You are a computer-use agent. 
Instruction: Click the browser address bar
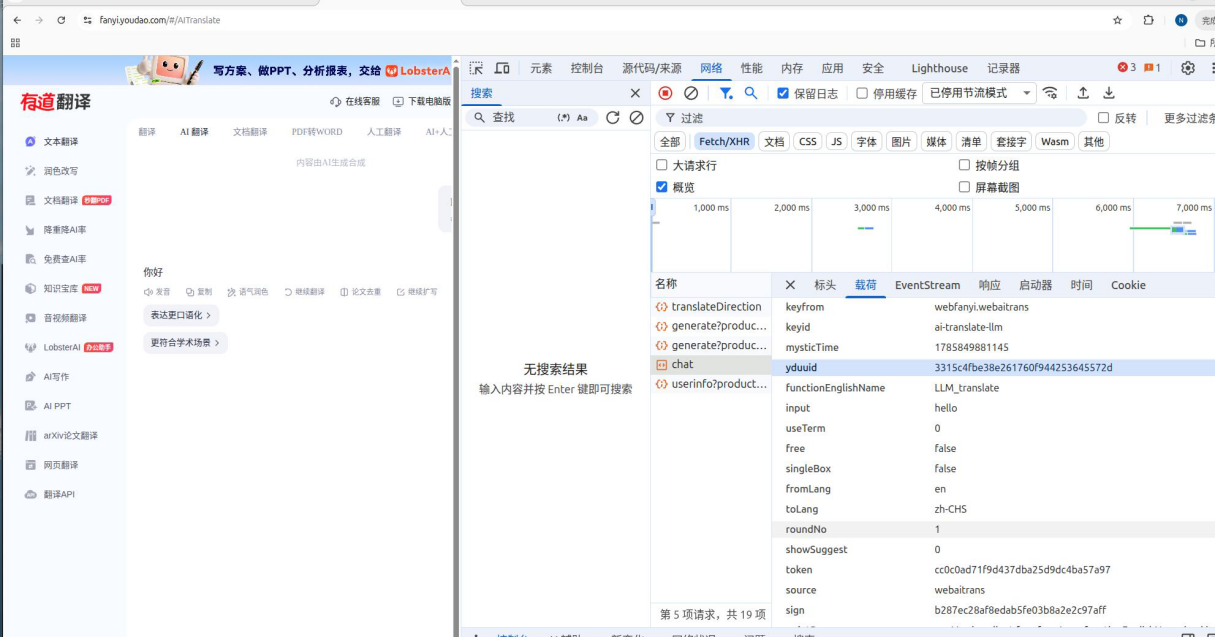click(x=590, y=20)
